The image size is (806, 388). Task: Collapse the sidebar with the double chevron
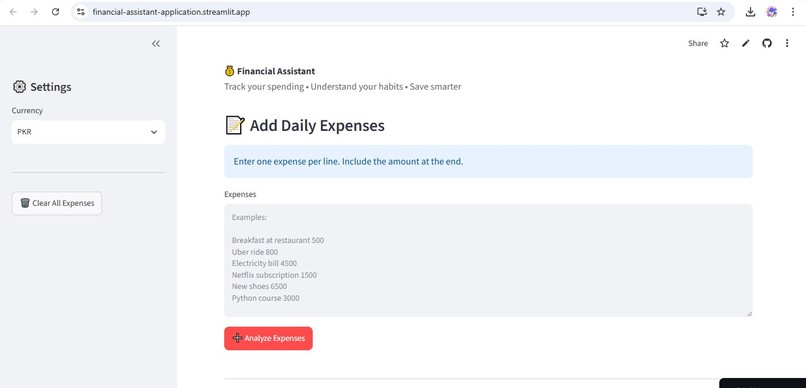[x=156, y=44]
